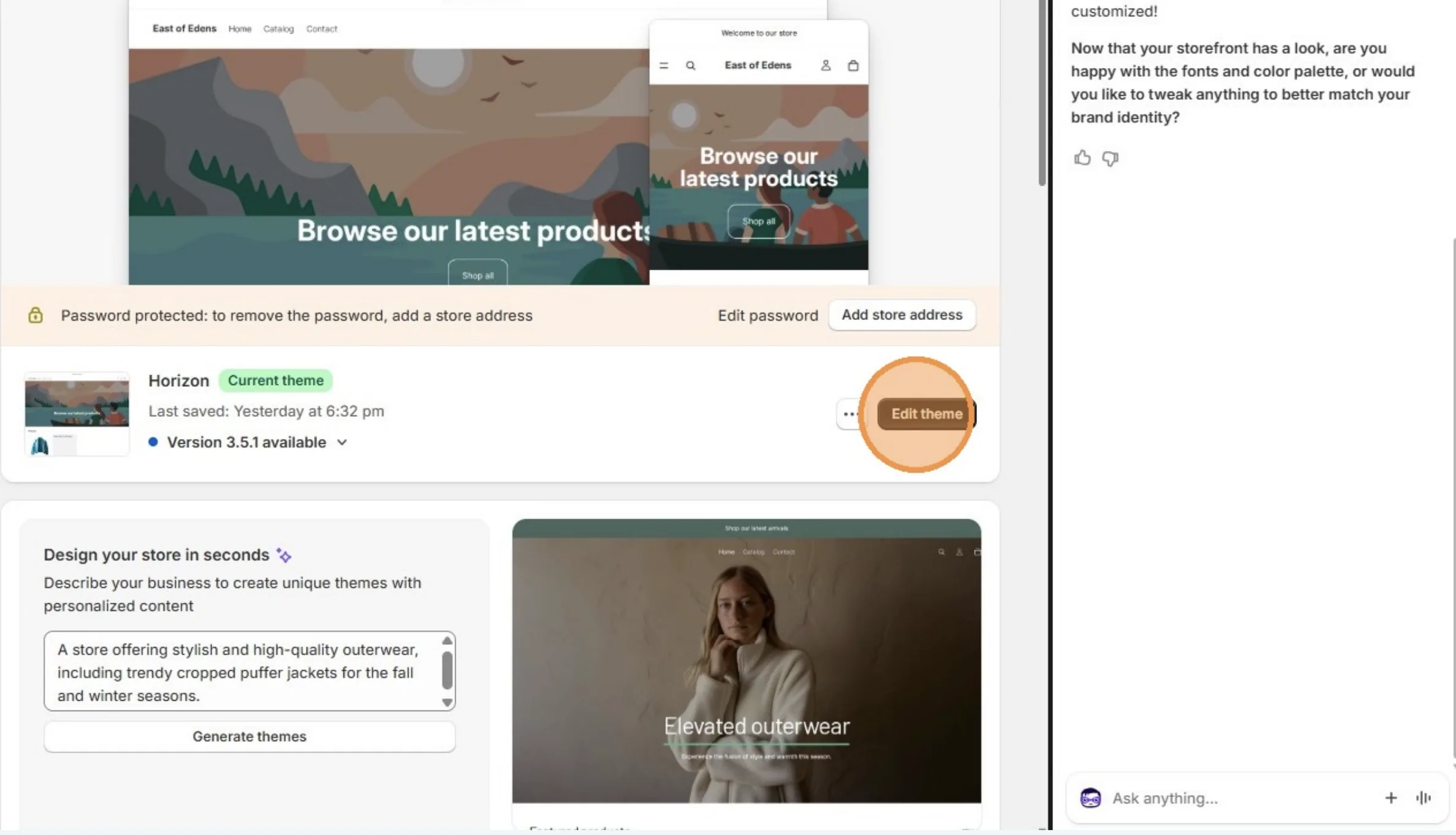Click the search icon in mobile preview
Screen dimensions: 1456x835
(691, 65)
